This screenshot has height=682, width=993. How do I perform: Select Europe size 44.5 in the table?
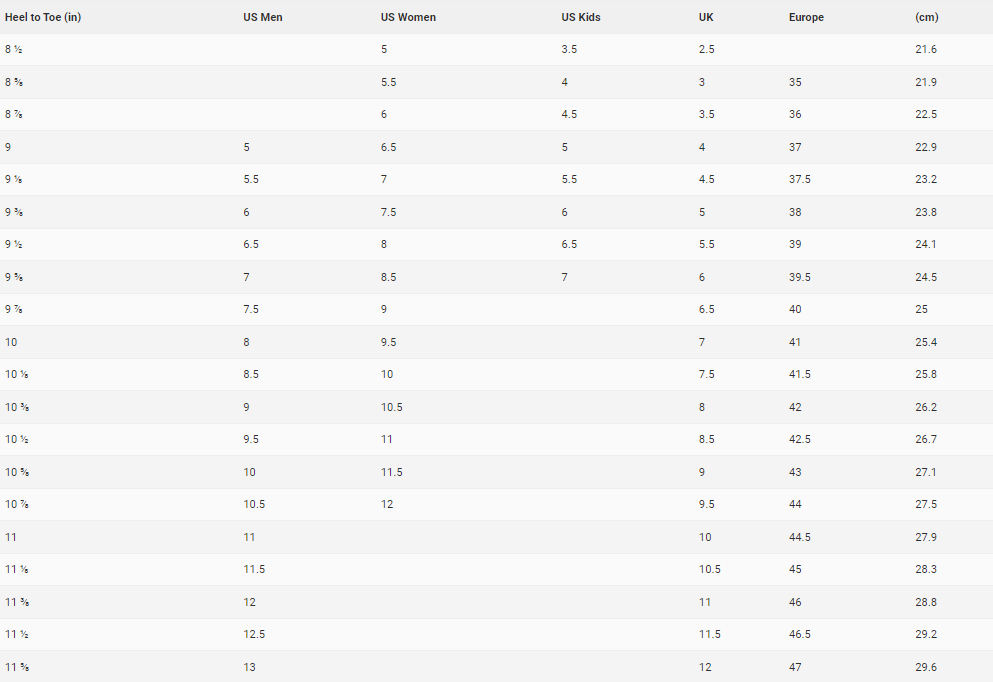[x=800, y=537]
